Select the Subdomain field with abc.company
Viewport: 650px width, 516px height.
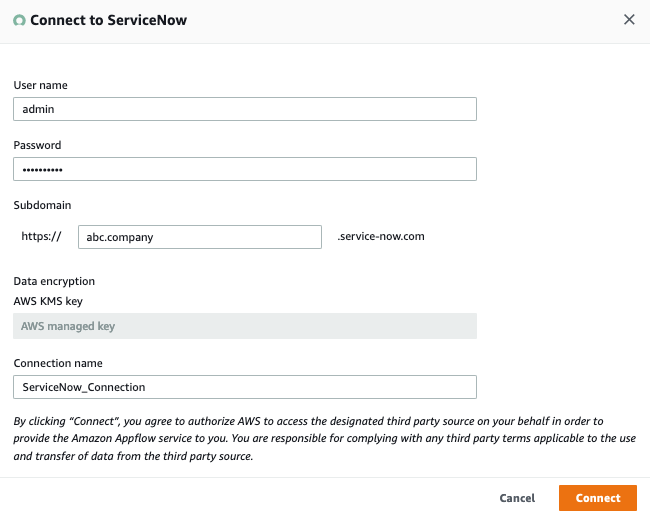199,237
